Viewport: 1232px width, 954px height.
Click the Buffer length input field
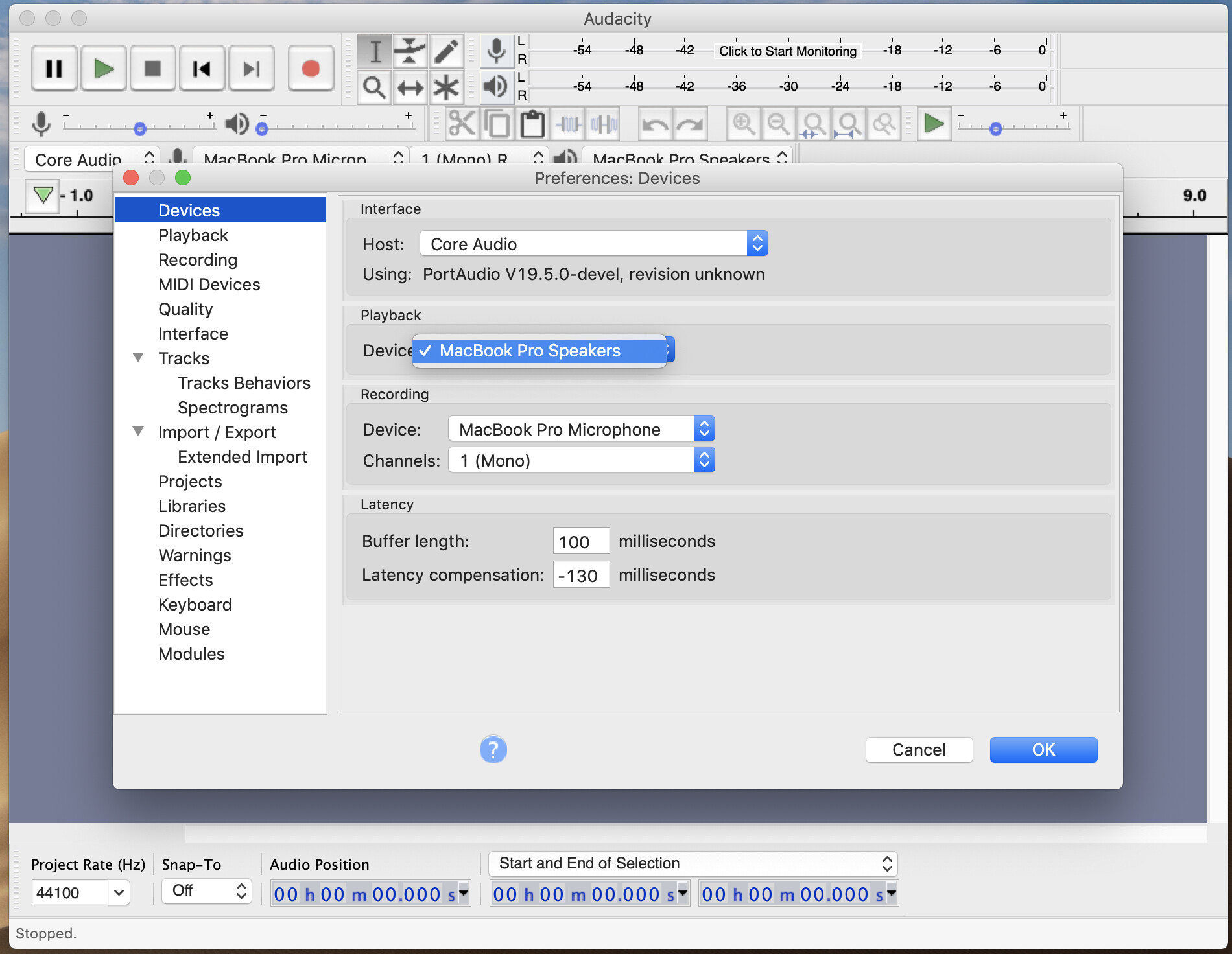tap(581, 541)
